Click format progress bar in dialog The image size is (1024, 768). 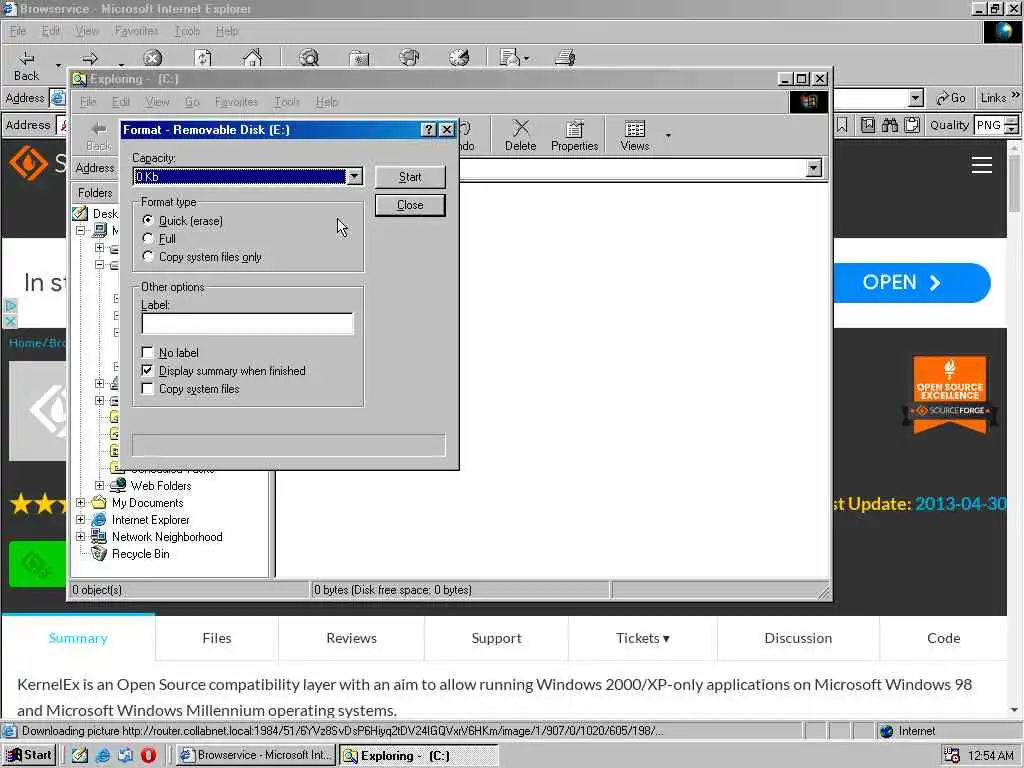pos(289,445)
